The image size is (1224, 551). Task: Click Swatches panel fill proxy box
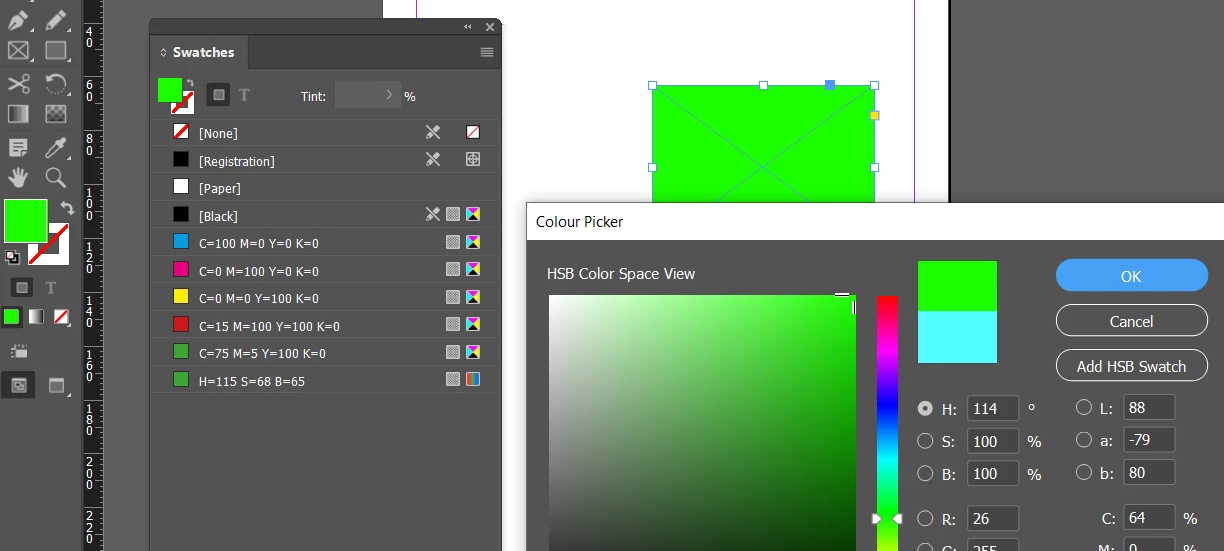click(170, 90)
